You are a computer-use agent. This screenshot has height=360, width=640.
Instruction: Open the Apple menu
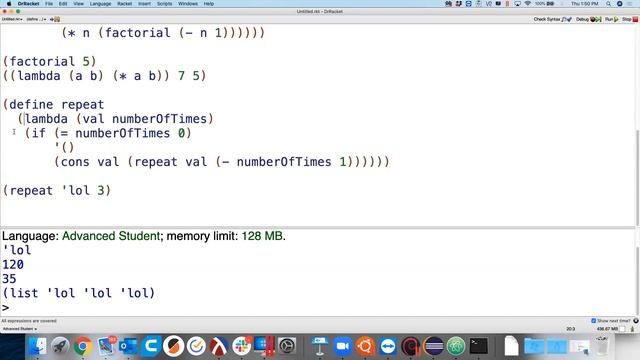pos(9,4)
